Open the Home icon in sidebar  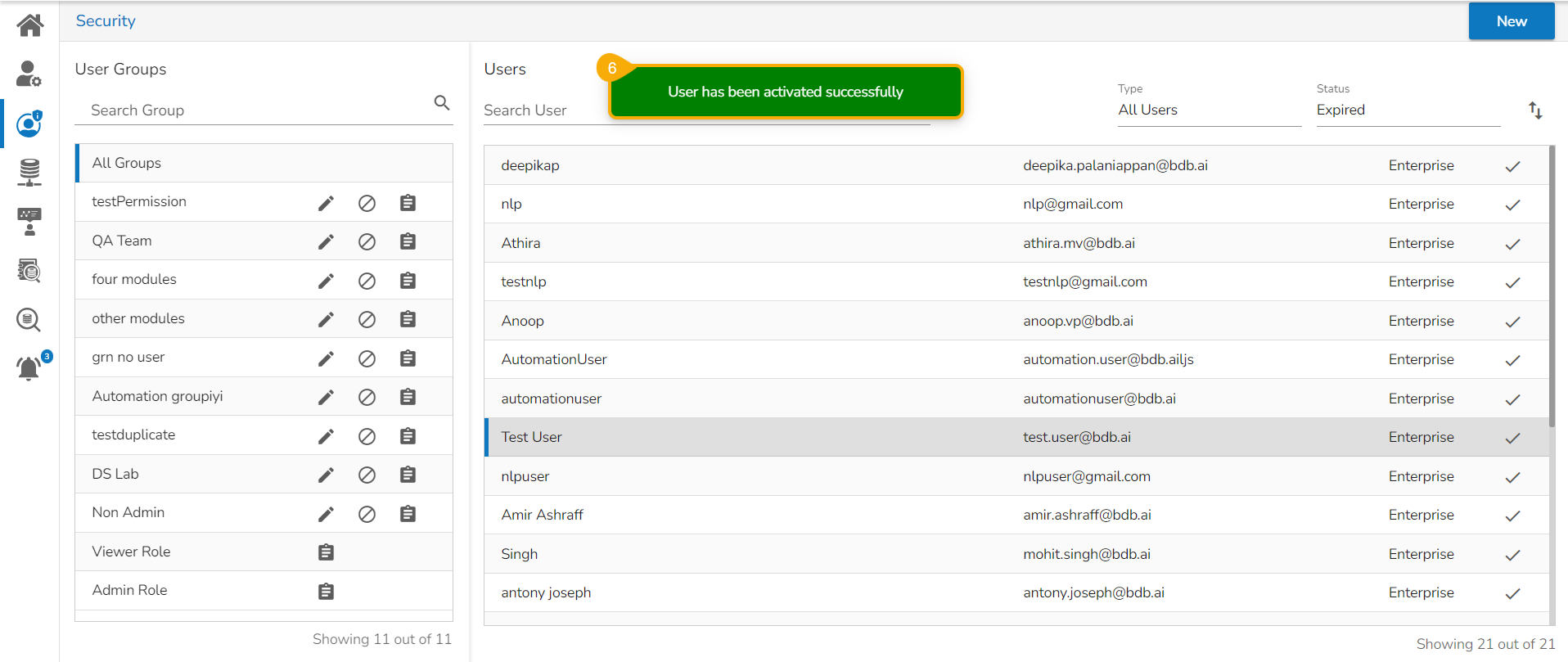pyautogui.click(x=29, y=25)
